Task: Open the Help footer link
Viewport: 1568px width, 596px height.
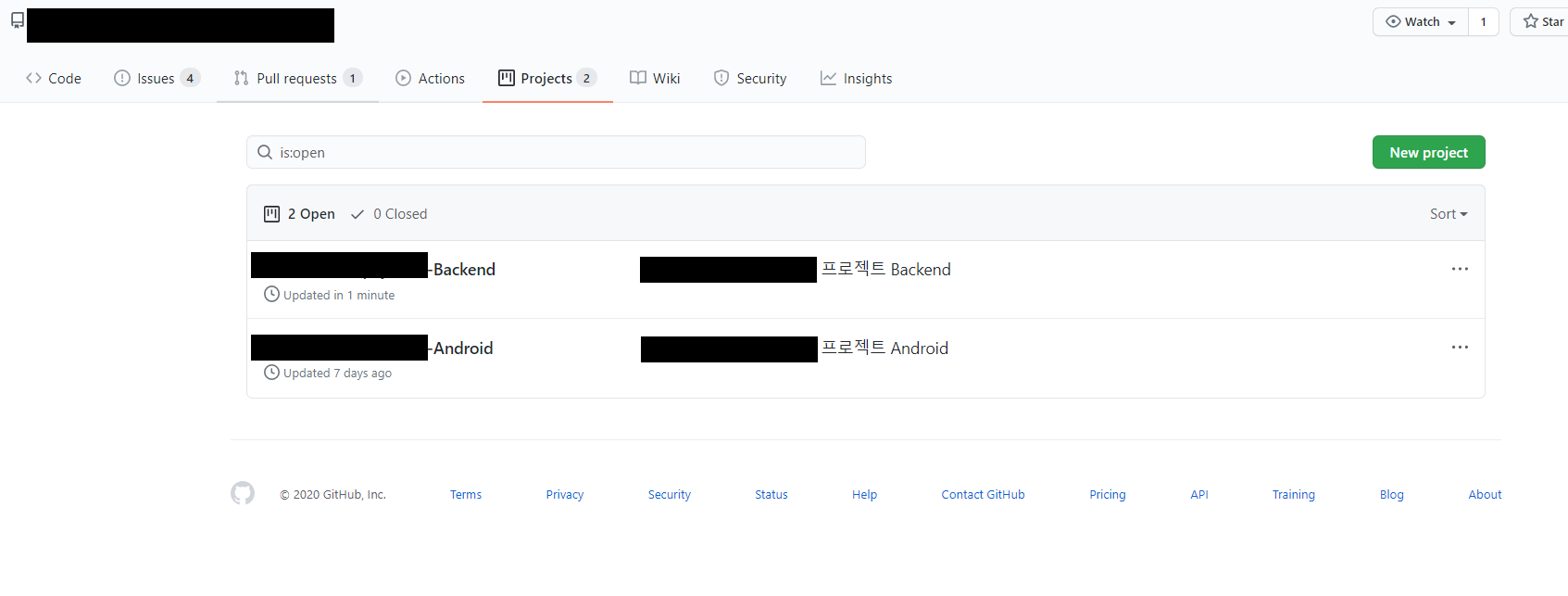Action: tap(865, 495)
